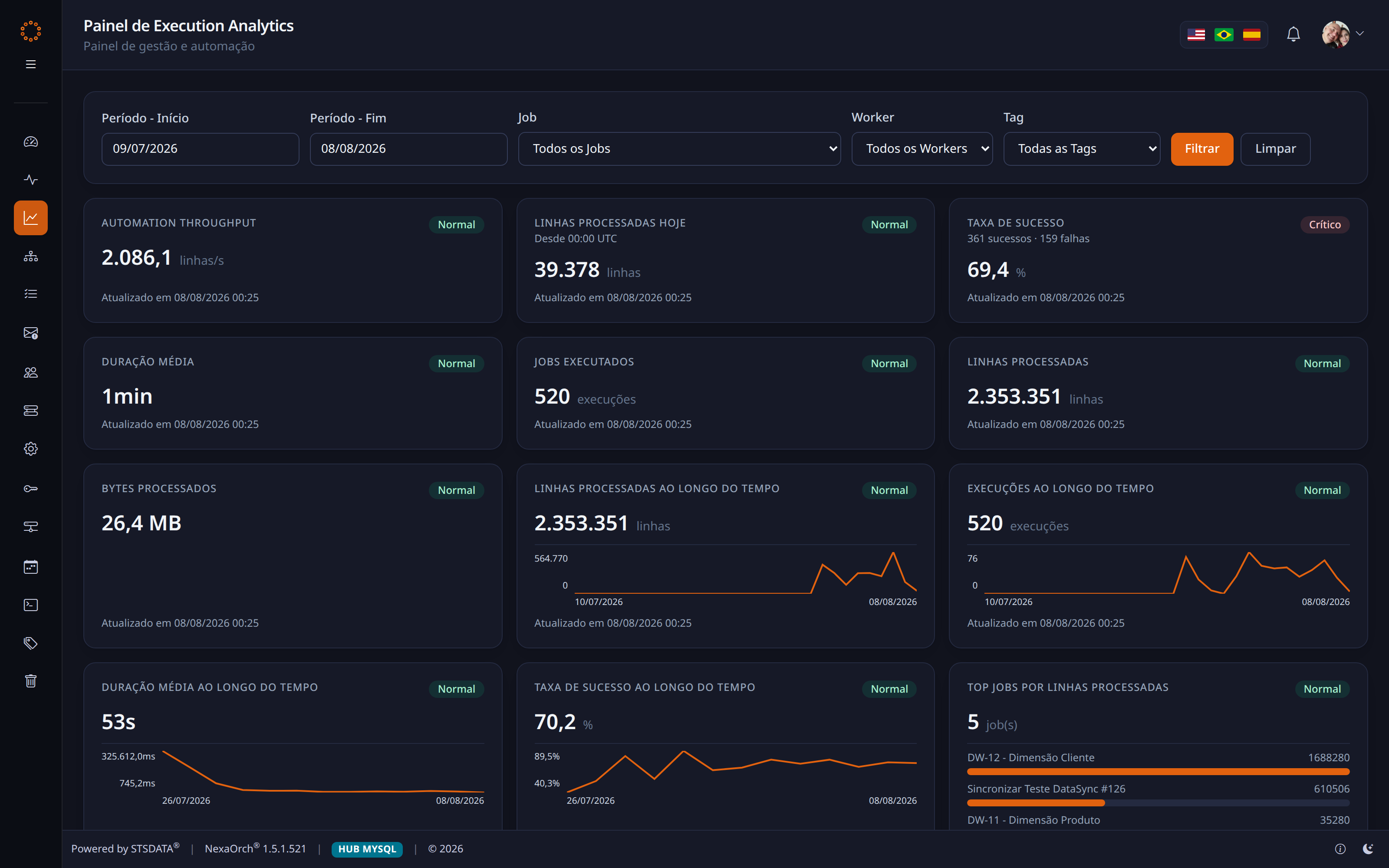Open the Todos os Jobs dropdown

[680, 149]
